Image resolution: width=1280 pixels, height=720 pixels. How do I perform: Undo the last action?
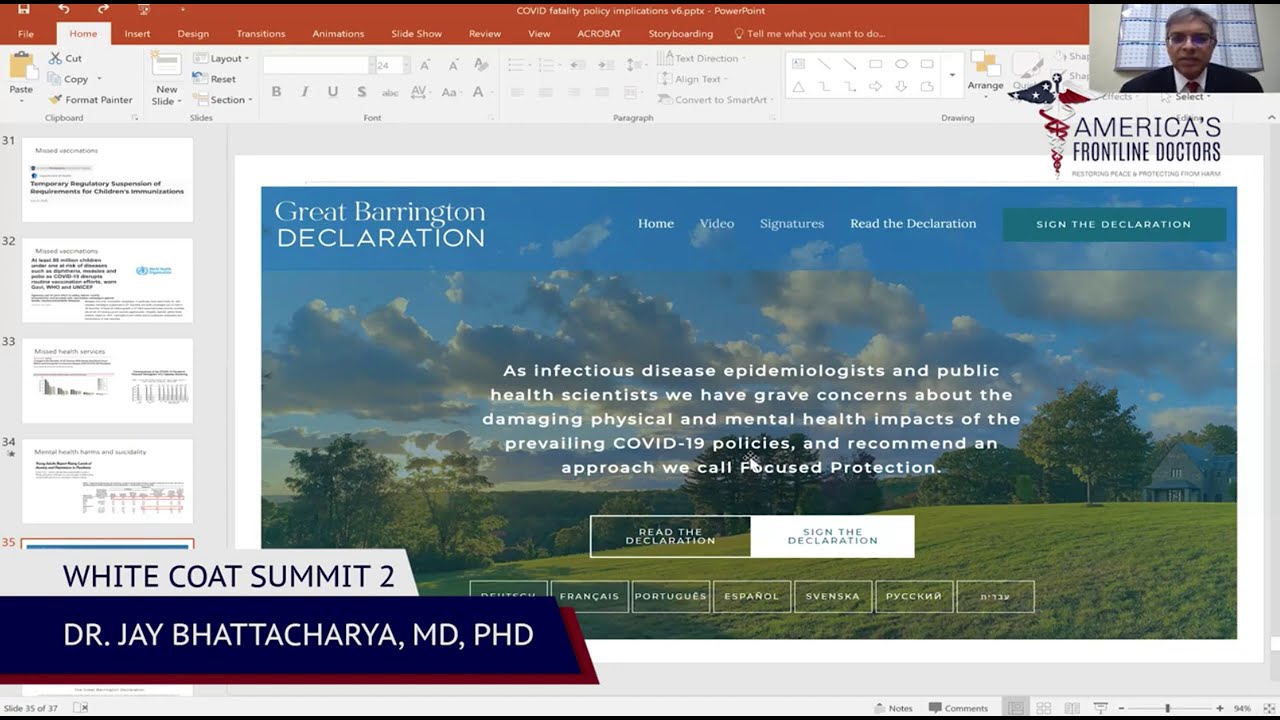point(63,9)
